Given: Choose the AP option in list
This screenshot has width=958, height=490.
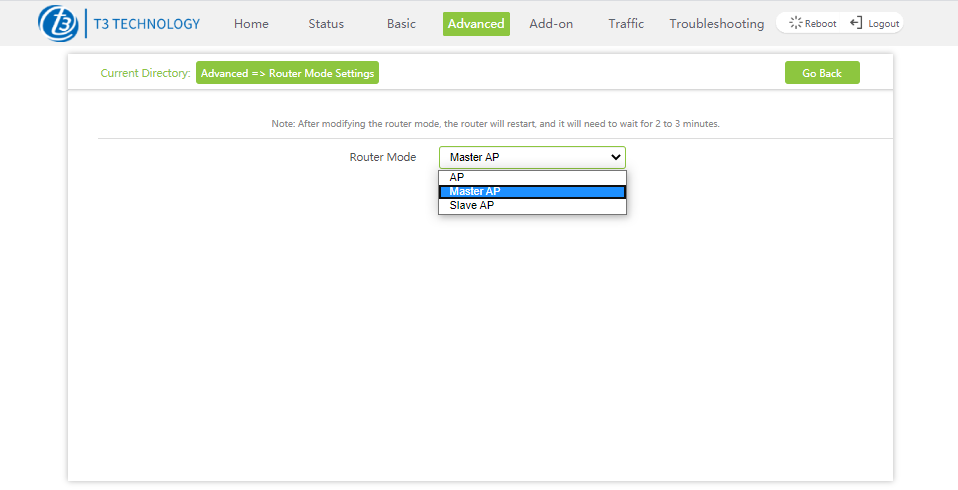Looking at the screenshot, I should point(532,177).
